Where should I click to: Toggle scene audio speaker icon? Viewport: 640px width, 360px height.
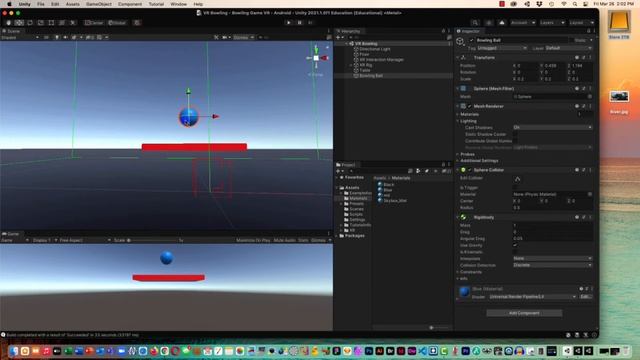[65, 38]
